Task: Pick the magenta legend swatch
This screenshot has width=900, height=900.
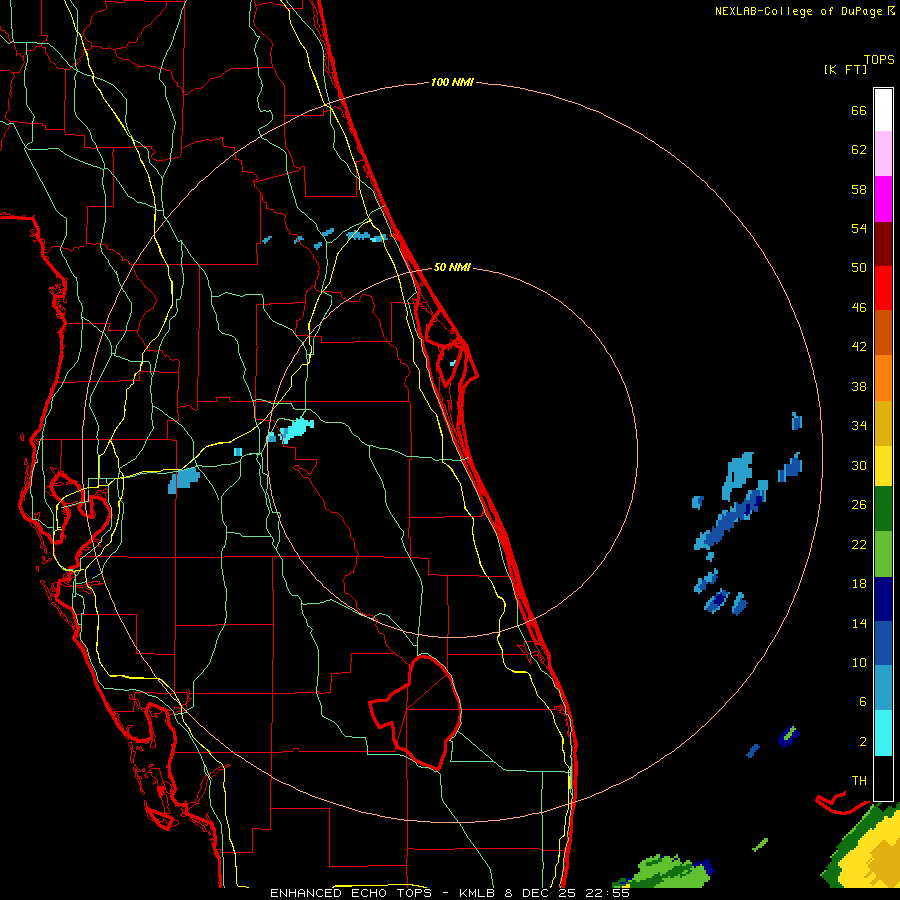Action: tap(883, 199)
